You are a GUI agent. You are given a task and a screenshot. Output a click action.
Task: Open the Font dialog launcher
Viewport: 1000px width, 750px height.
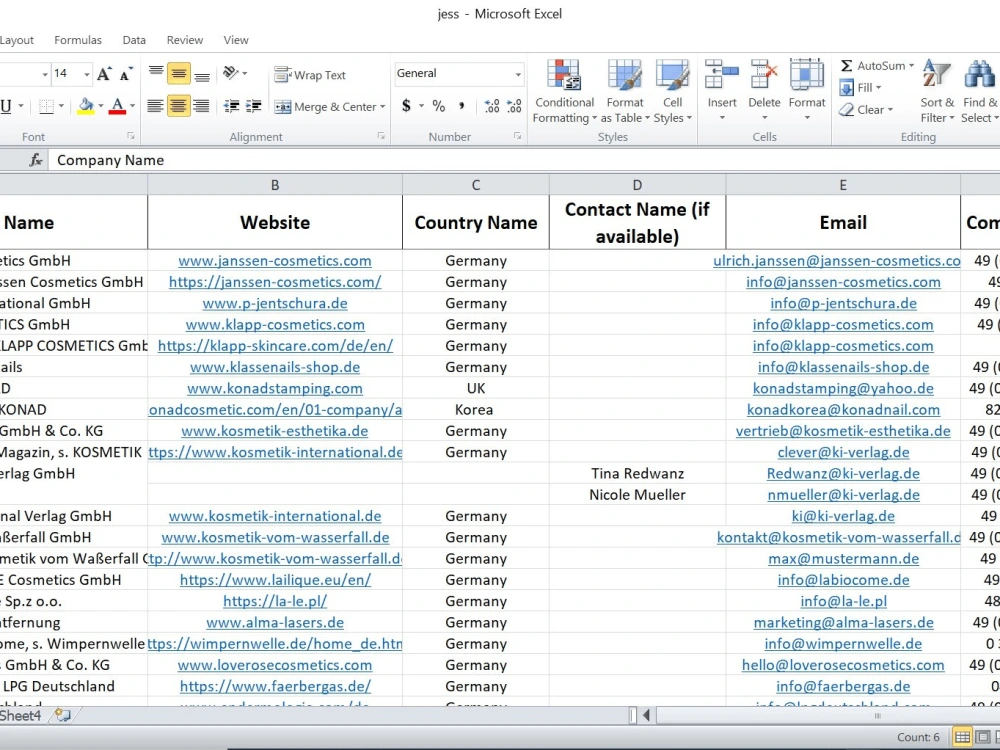pyautogui.click(x=130, y=136)
